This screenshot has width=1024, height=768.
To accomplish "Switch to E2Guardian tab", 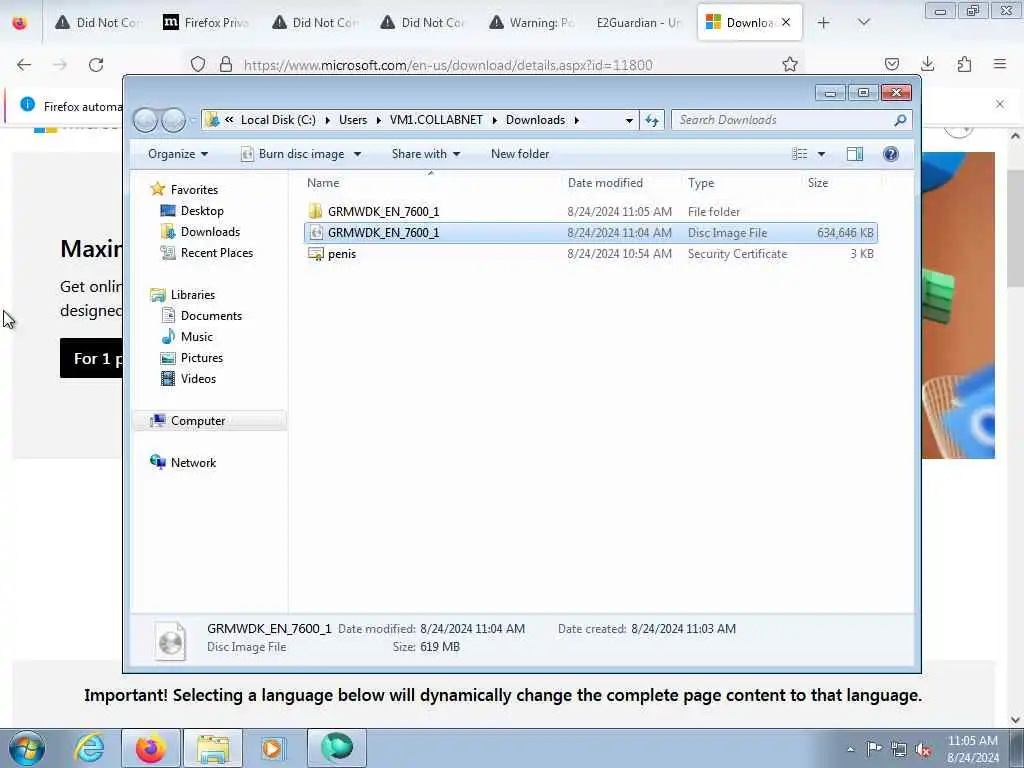I will pos(638,23).
